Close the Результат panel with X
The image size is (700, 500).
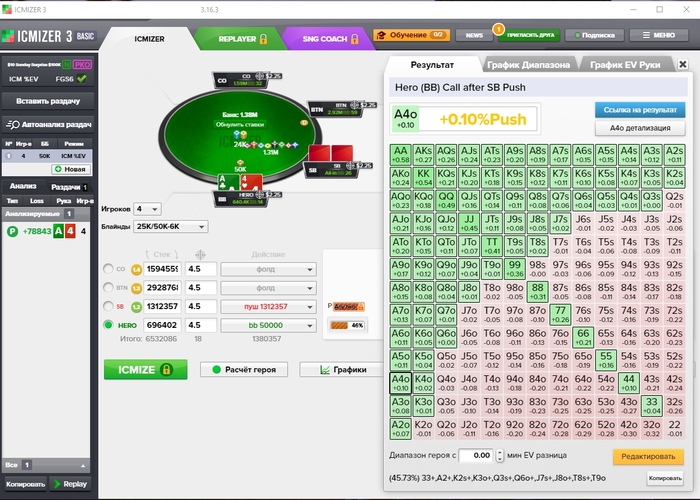[x=683, y=64]
